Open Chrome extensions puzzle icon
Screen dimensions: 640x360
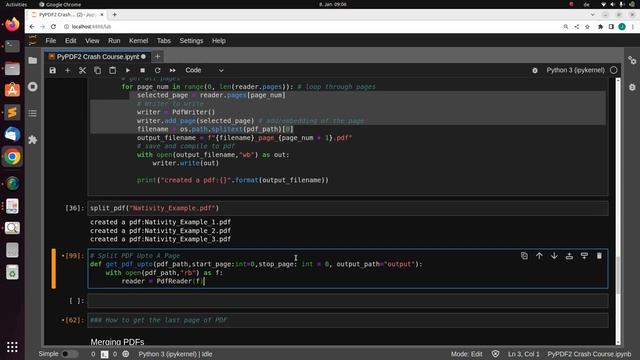pyautogui.click(x=600, y=27)
